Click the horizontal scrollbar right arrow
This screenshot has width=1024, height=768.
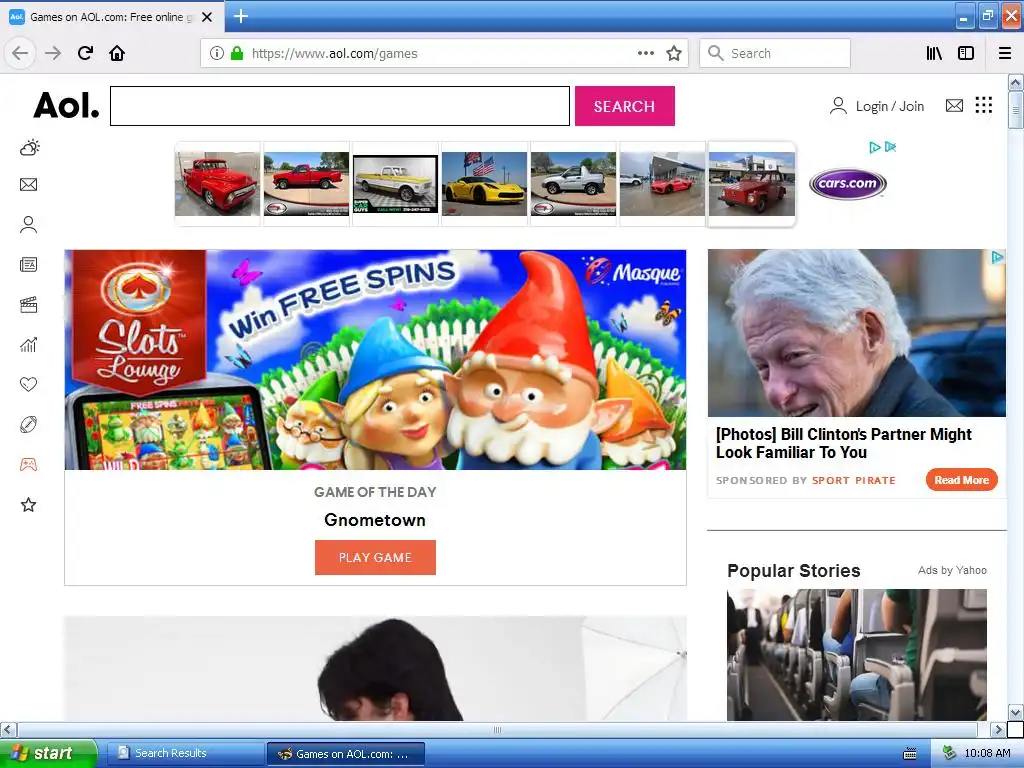point(998,729)
